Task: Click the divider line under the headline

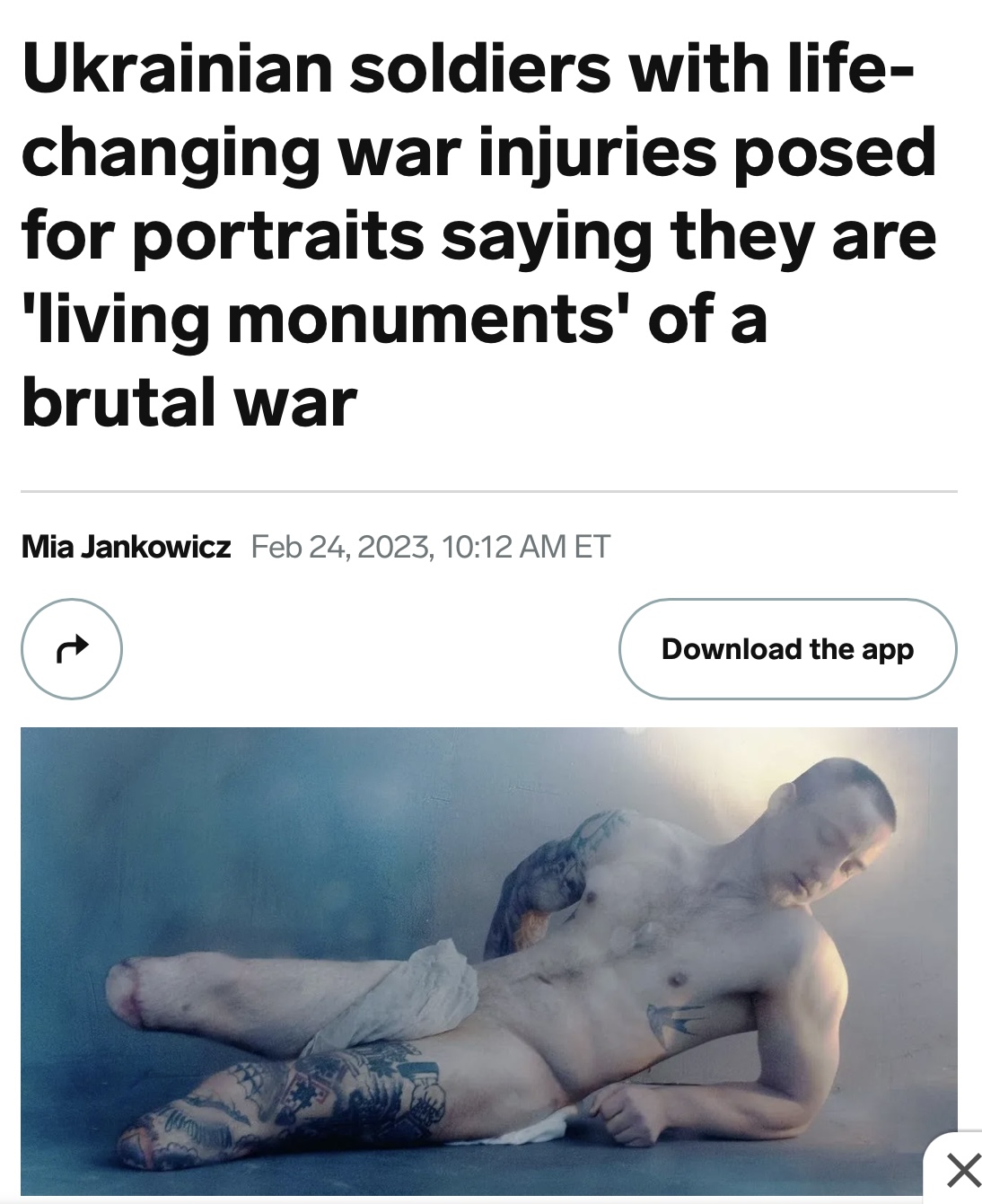Action: (x=489, y=492)
